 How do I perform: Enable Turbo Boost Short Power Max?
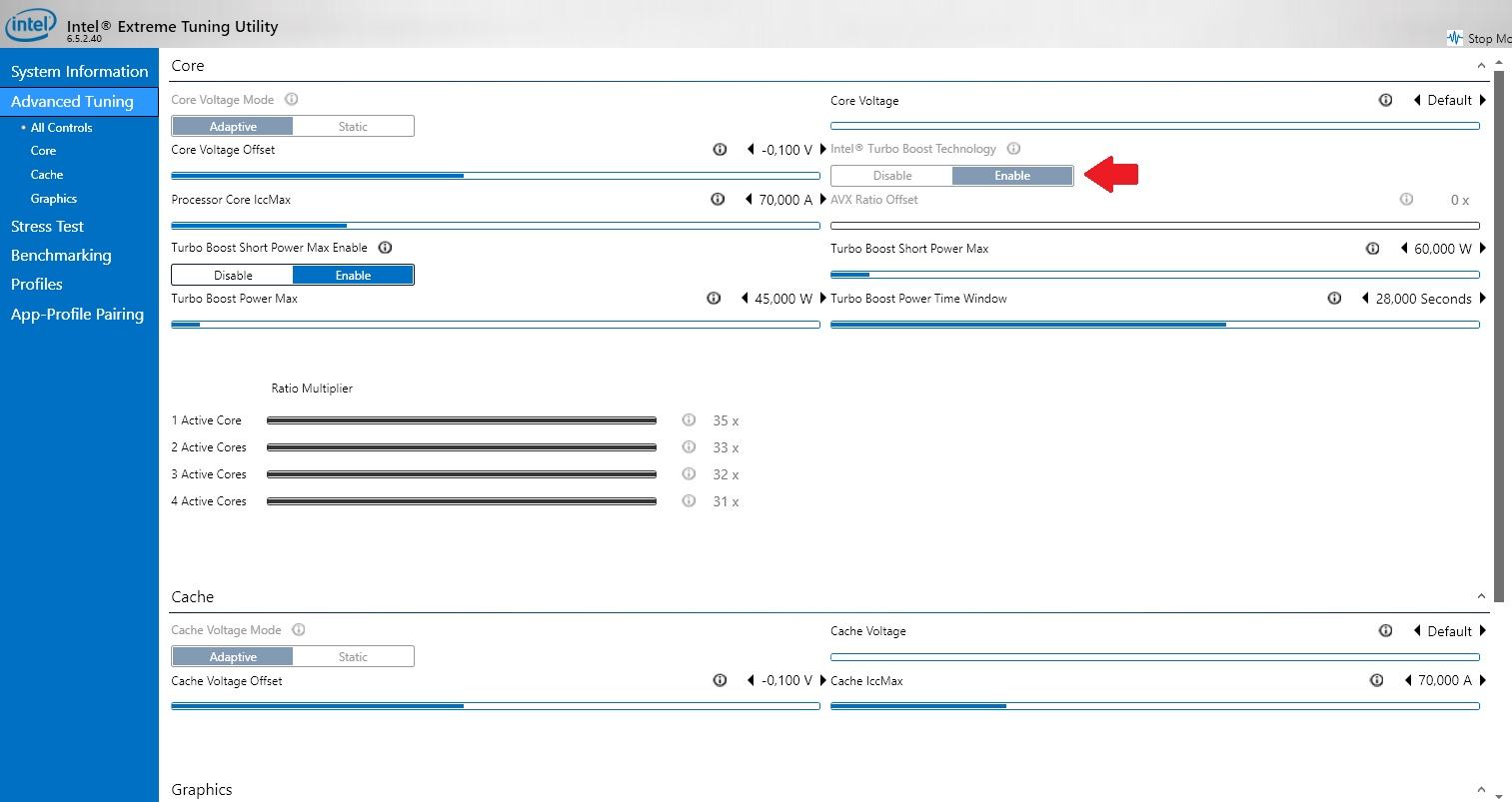353,275
